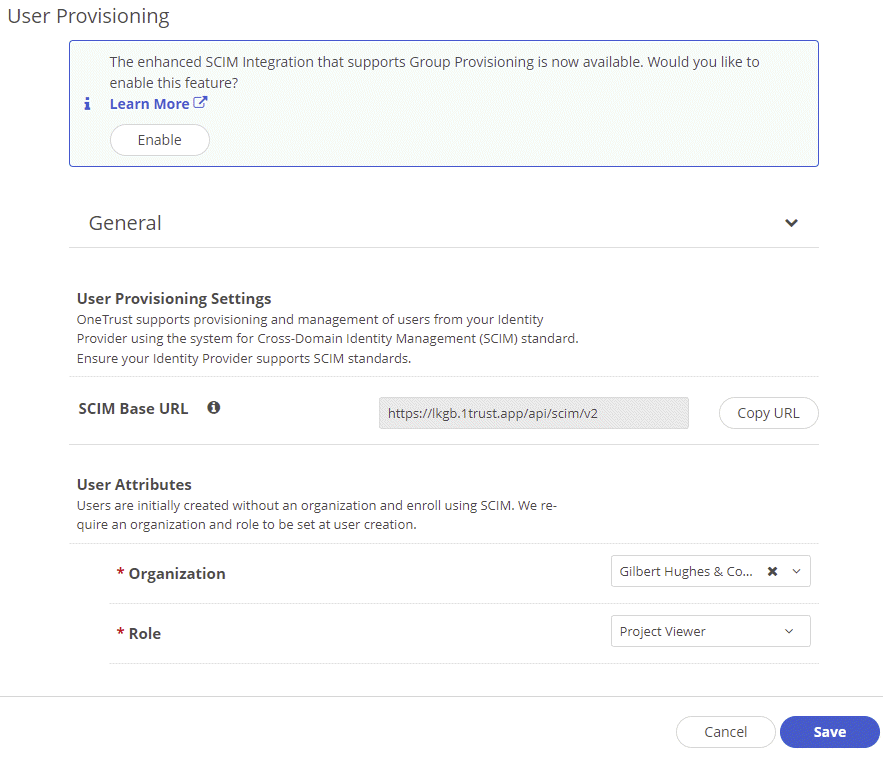Viewport: 883px width, 757px height.
Task: Collapse the General section chevron
Action: pyautogui.click(x=791, y=223)
